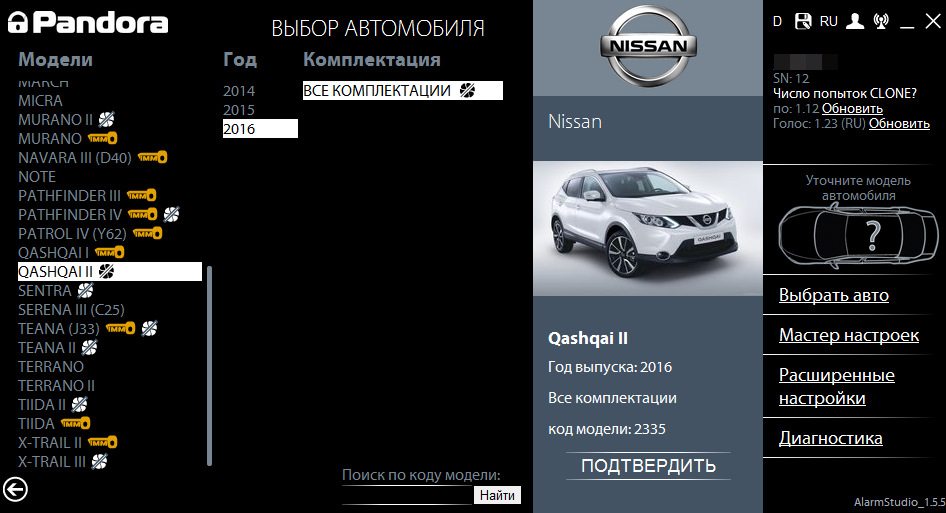Select the X-TRAIL III model name
Screen dimensions: 946x513
tap(52, 462)
